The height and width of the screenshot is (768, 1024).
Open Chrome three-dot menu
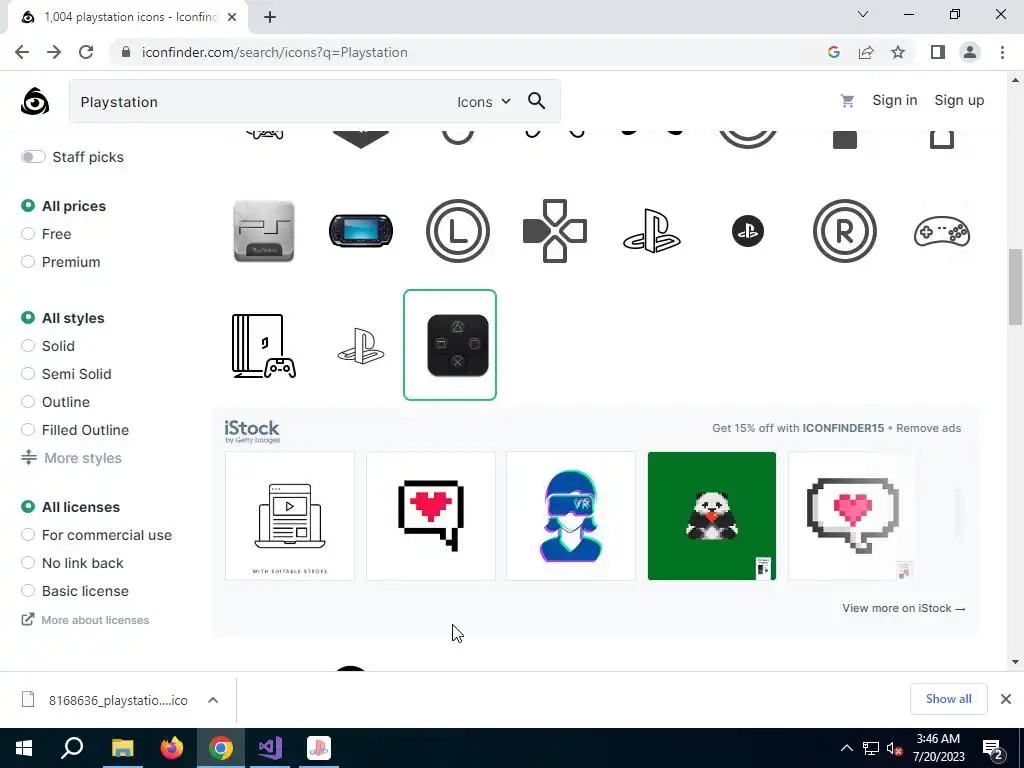click(1002, 52)
